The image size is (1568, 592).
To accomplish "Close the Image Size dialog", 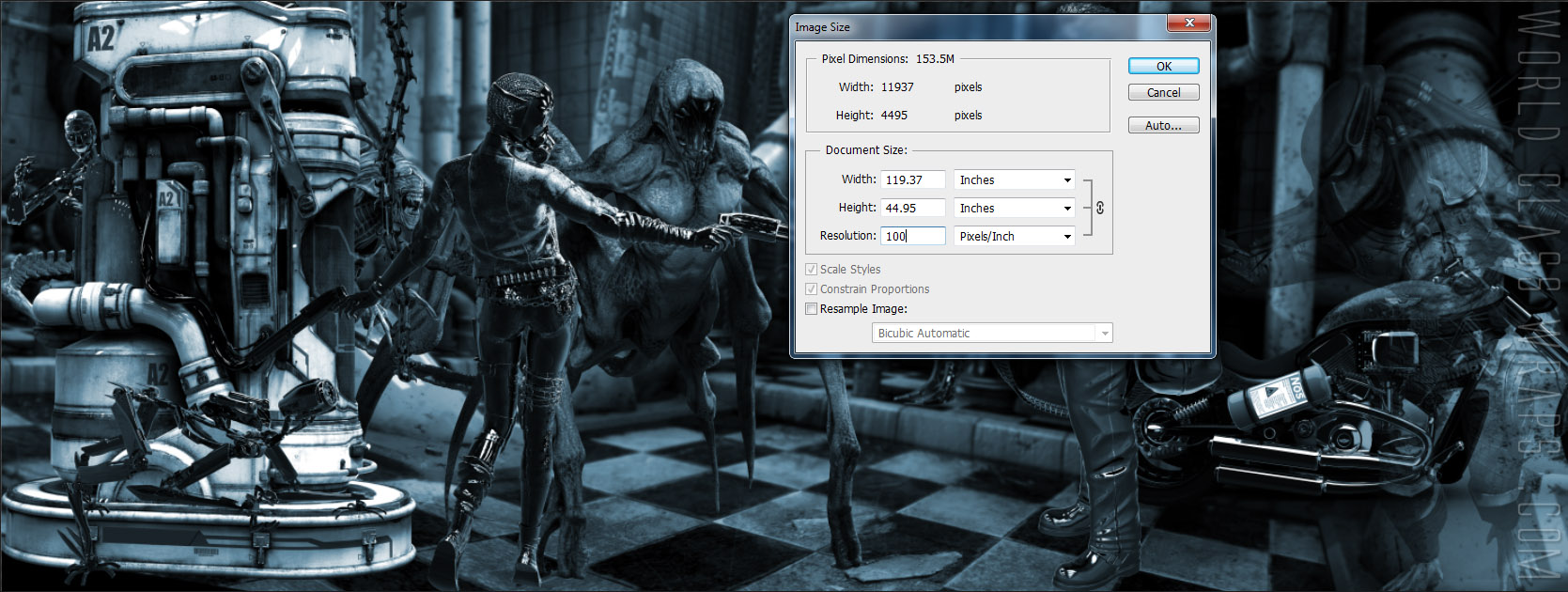I will (1189, 23).
